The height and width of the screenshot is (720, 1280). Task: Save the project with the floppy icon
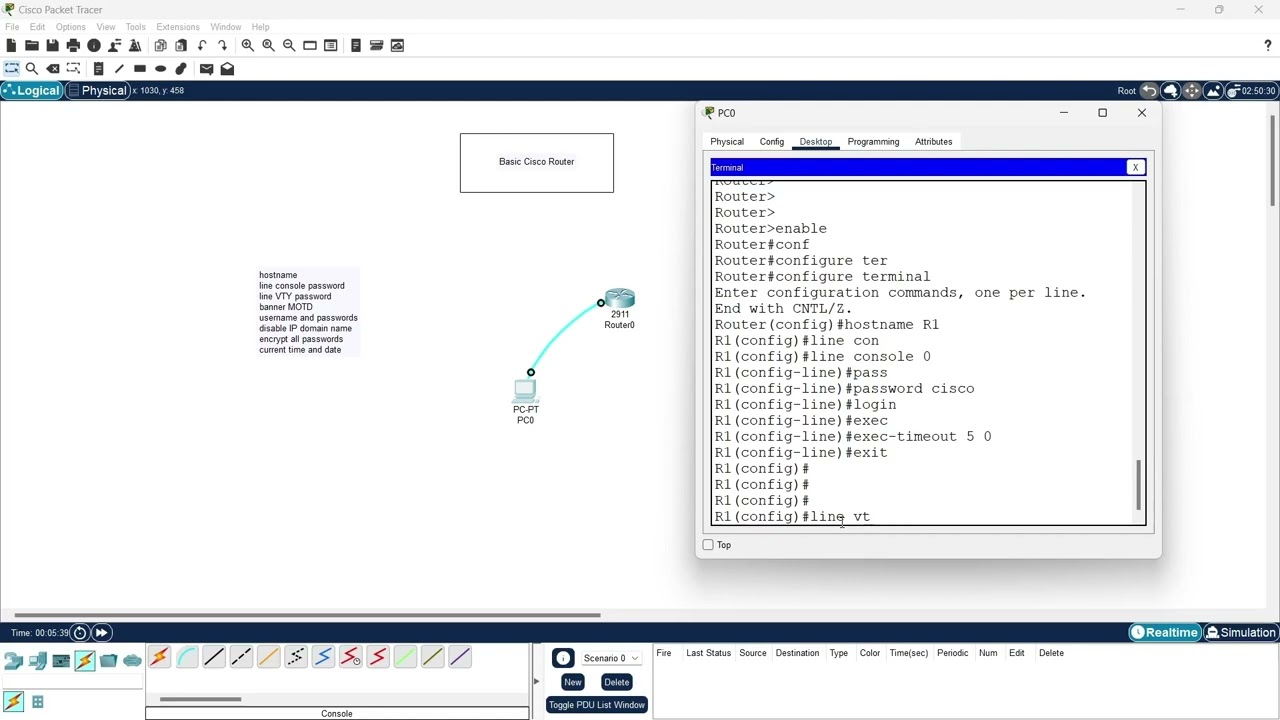(52, 45)
